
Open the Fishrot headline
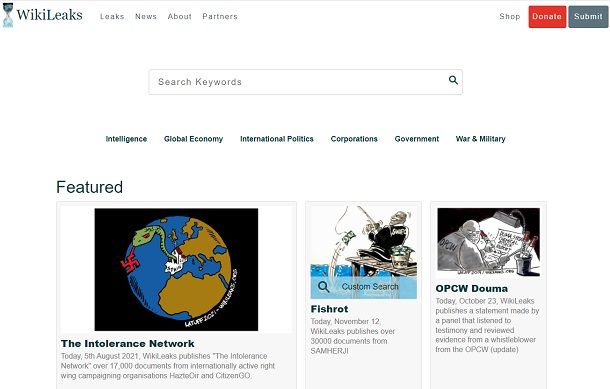[x=329, y=309]
